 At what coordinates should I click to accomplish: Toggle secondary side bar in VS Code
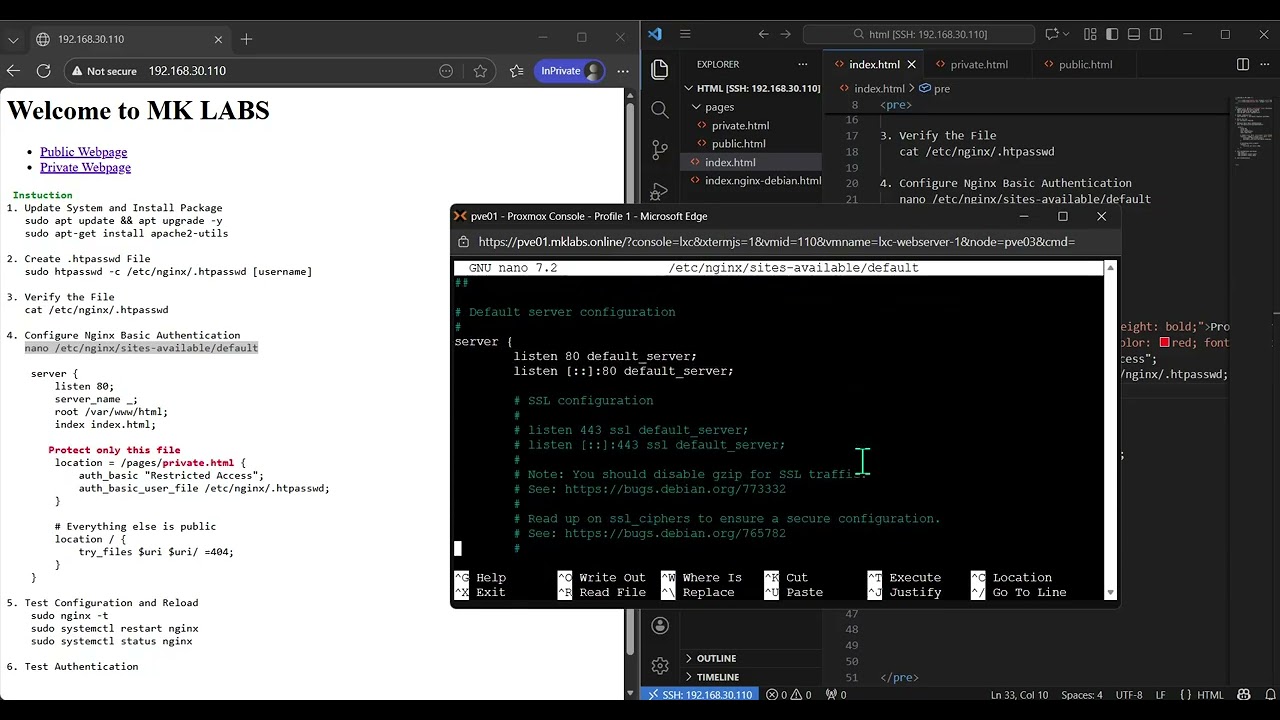pos(1156,34)
